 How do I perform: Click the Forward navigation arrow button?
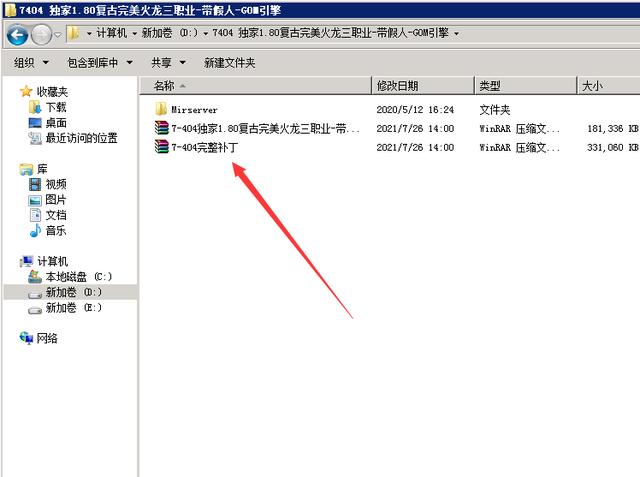(41, 35)
